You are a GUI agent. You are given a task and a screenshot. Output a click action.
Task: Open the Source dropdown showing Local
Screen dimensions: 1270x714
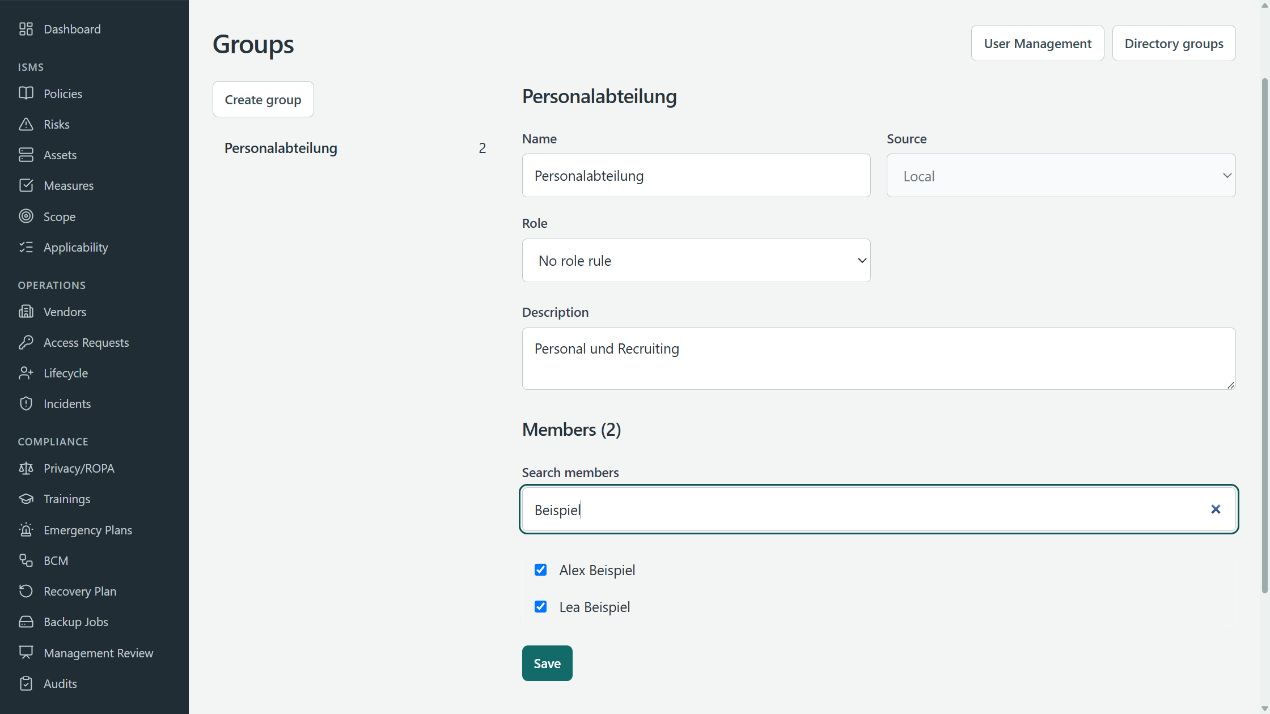[x=1061, y=175]
